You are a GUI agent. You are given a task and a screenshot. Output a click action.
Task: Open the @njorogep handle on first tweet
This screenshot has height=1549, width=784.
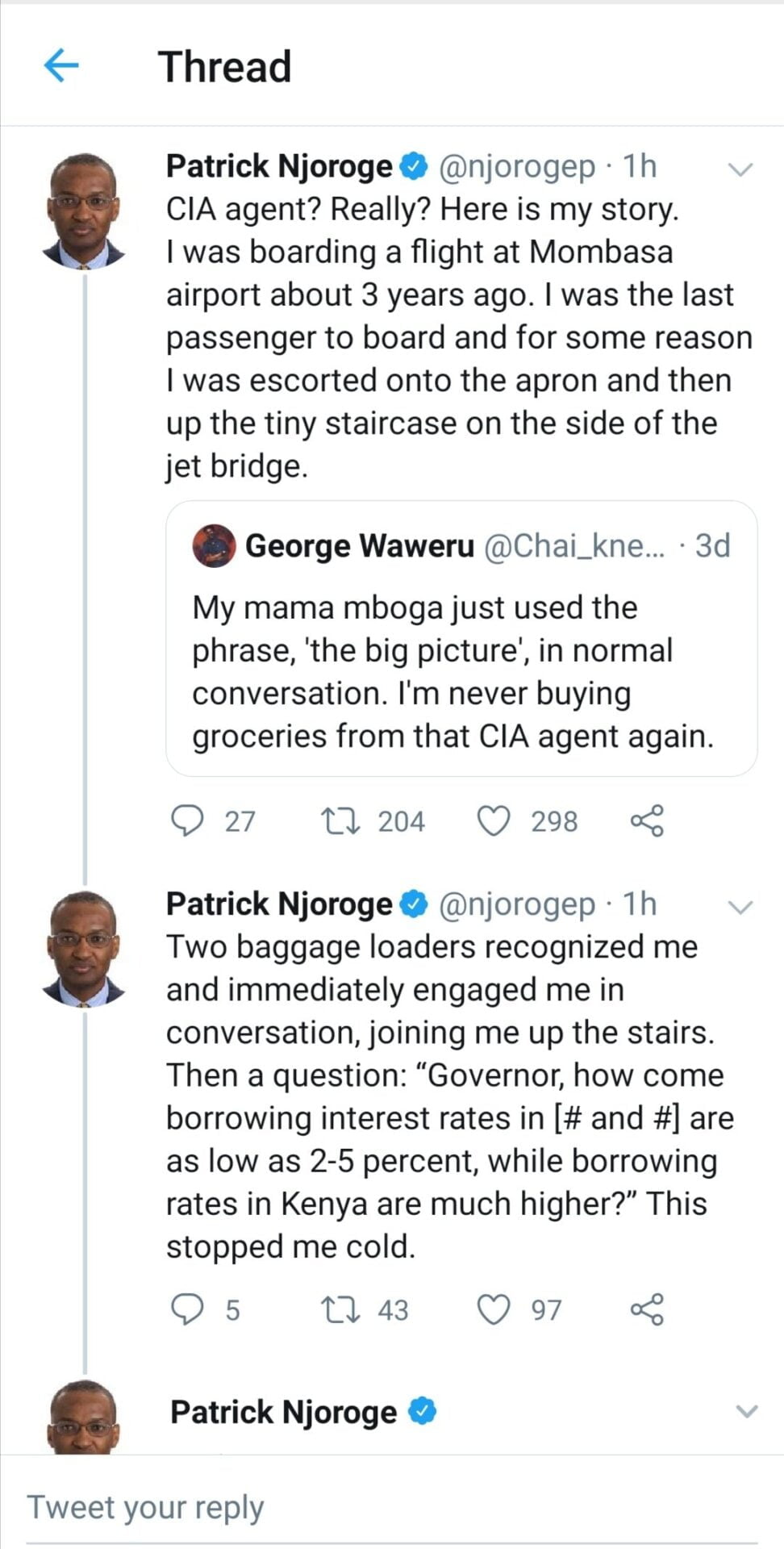click(516, 166)
